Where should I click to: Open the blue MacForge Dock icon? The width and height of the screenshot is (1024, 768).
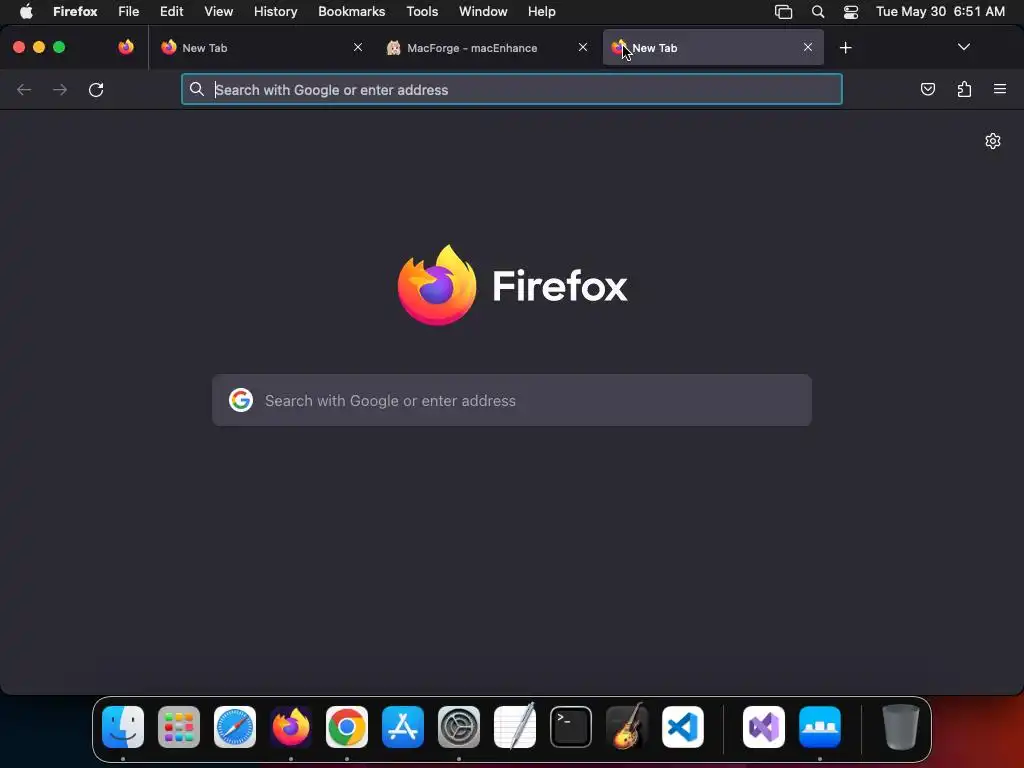(x=820, y=727)
